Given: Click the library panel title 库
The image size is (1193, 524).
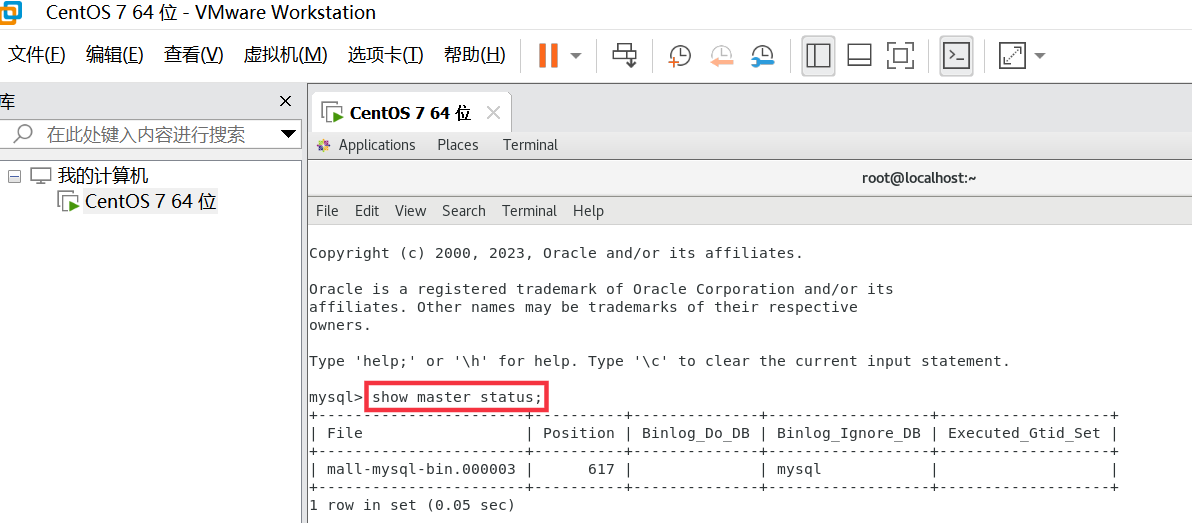Looking at the screenshot, I should click(7, 101).
